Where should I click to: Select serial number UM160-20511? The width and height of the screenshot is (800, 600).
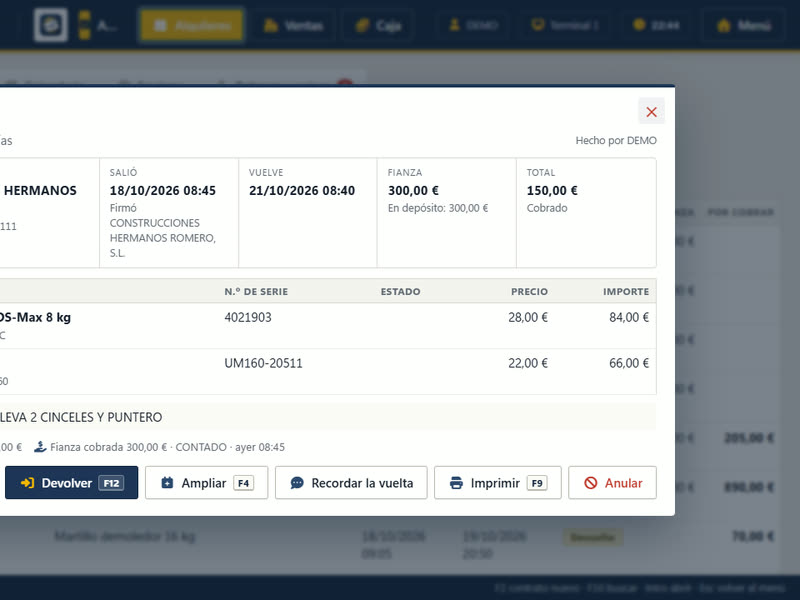(x=263, y=363)
